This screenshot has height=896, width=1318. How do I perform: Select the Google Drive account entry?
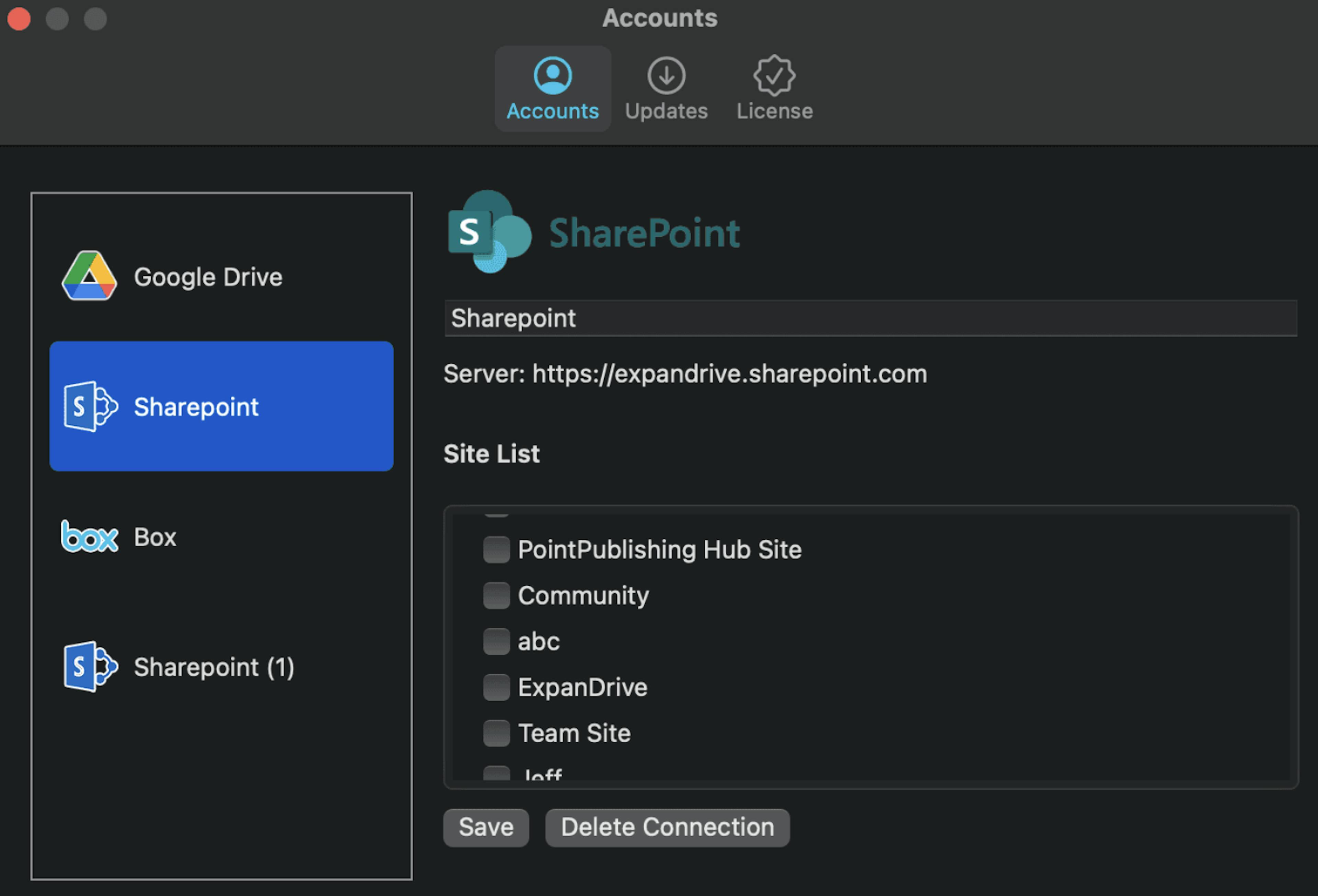(x=208, y=277)
